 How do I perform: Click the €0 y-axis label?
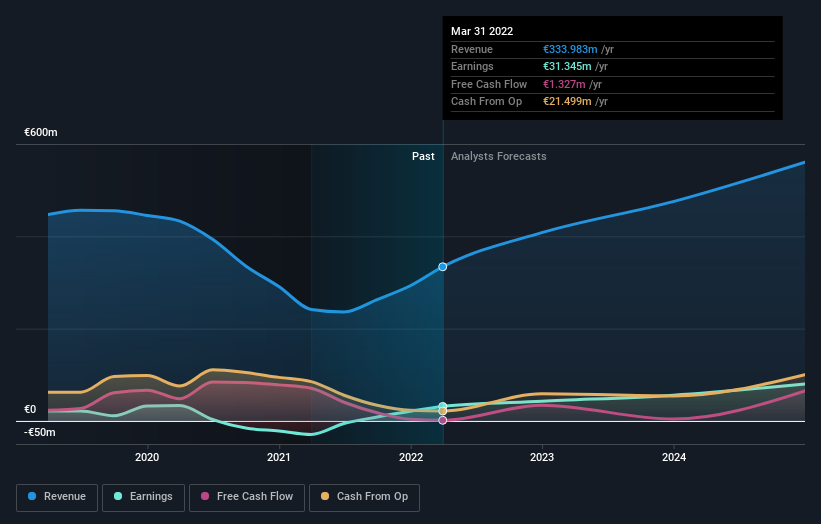coord(30,409)
